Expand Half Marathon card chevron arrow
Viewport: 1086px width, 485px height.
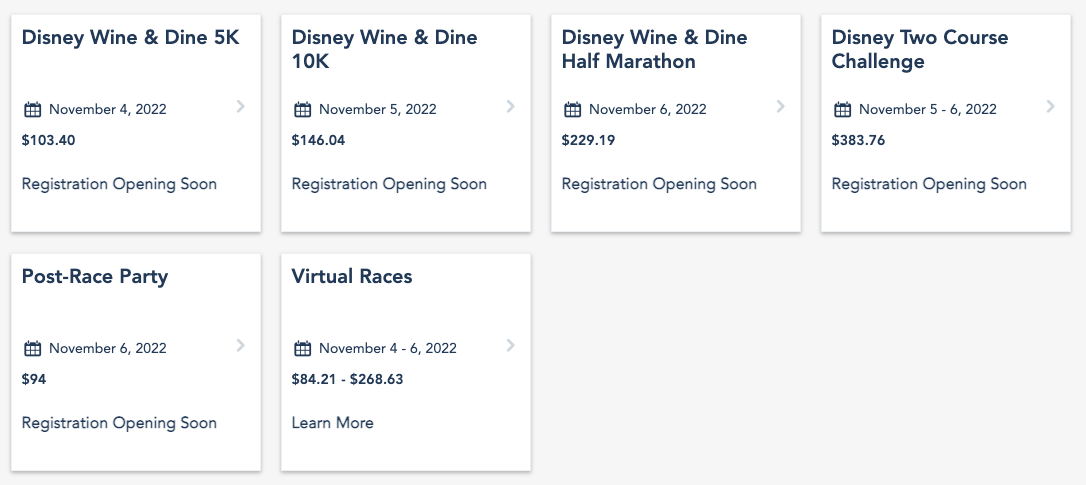click(781, 106)
